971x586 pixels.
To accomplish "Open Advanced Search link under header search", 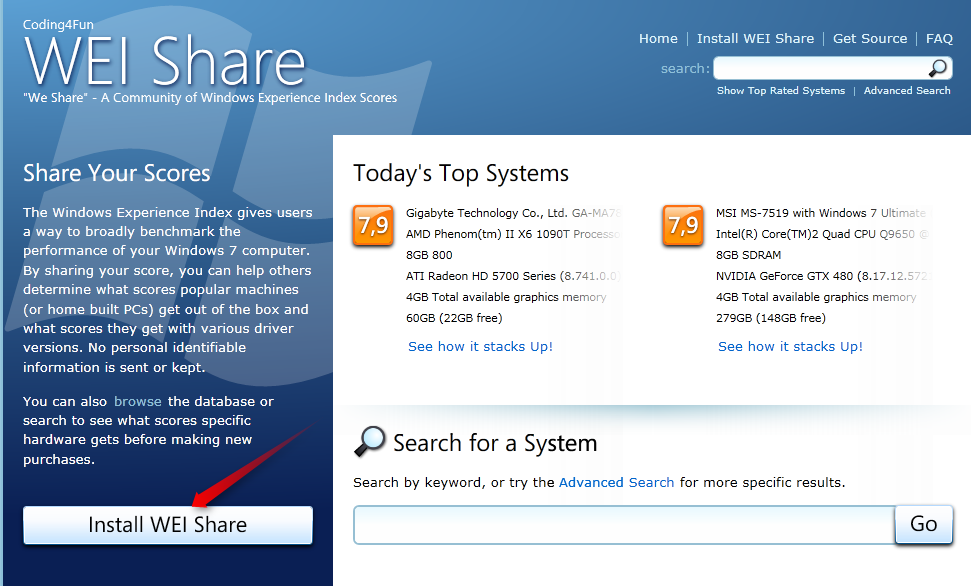I will (907, 90).
